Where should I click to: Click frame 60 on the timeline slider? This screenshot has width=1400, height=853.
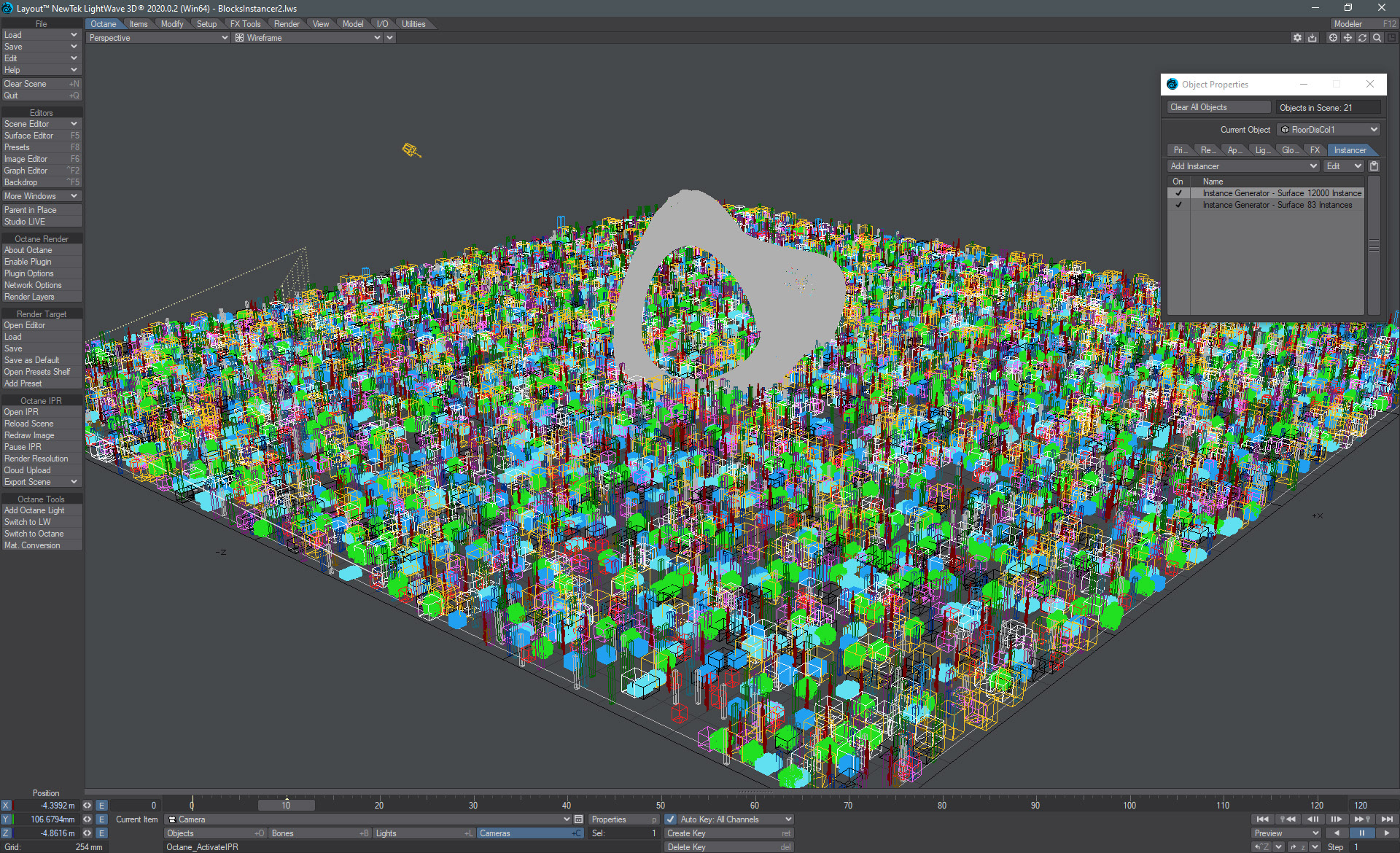coord(754,805)
